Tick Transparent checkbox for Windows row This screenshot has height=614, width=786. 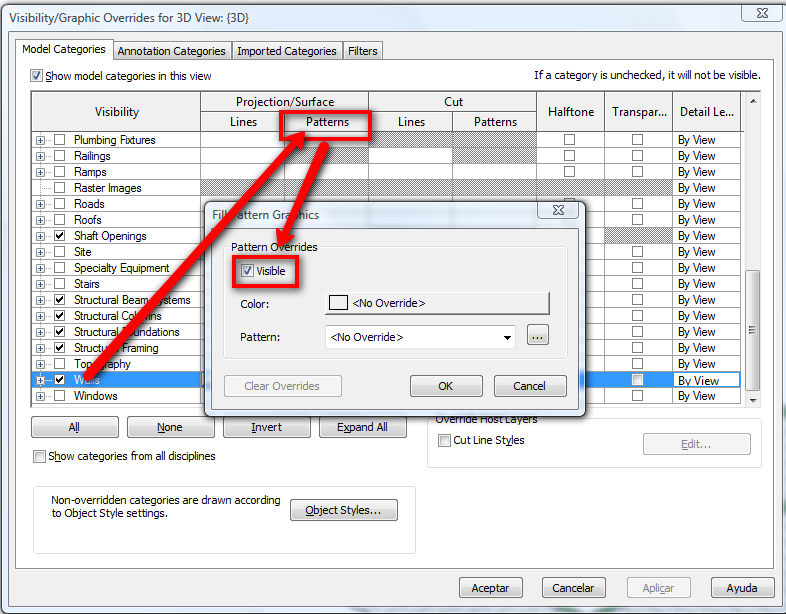tap(637, 395)
